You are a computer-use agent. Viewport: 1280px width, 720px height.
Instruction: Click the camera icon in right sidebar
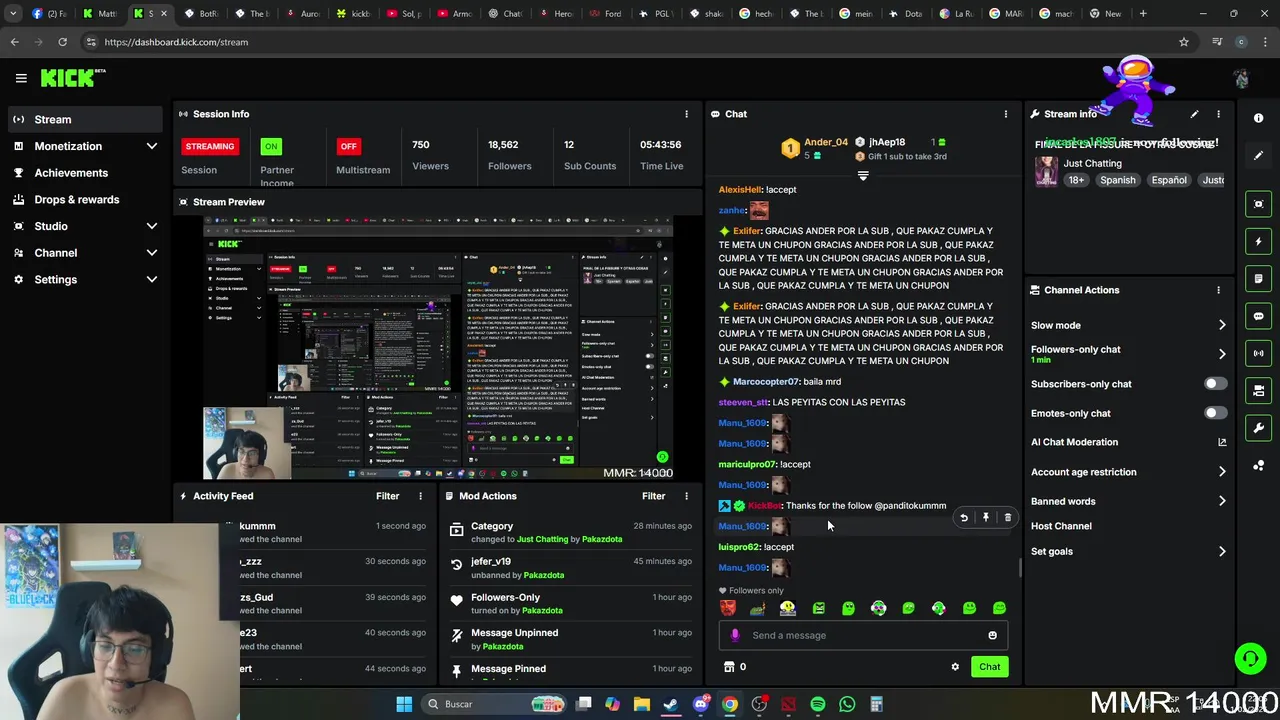tap(1259, 204)
